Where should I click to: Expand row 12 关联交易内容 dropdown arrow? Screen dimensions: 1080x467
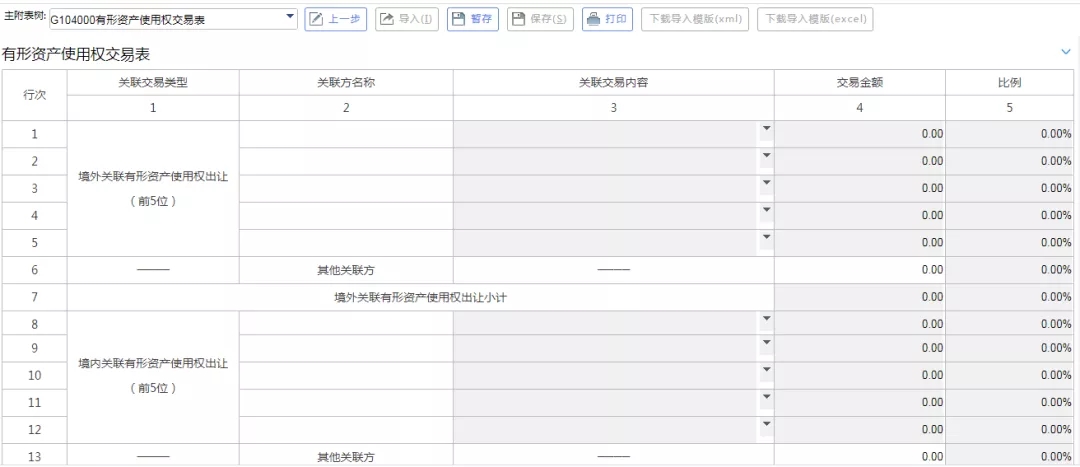[766, 424]
